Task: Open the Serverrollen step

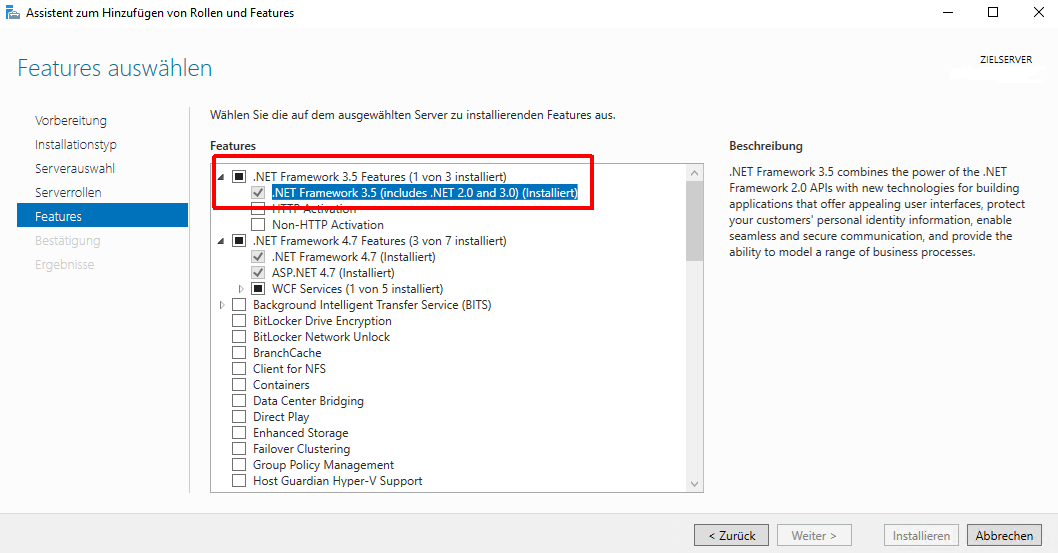Action: (68, 192)
